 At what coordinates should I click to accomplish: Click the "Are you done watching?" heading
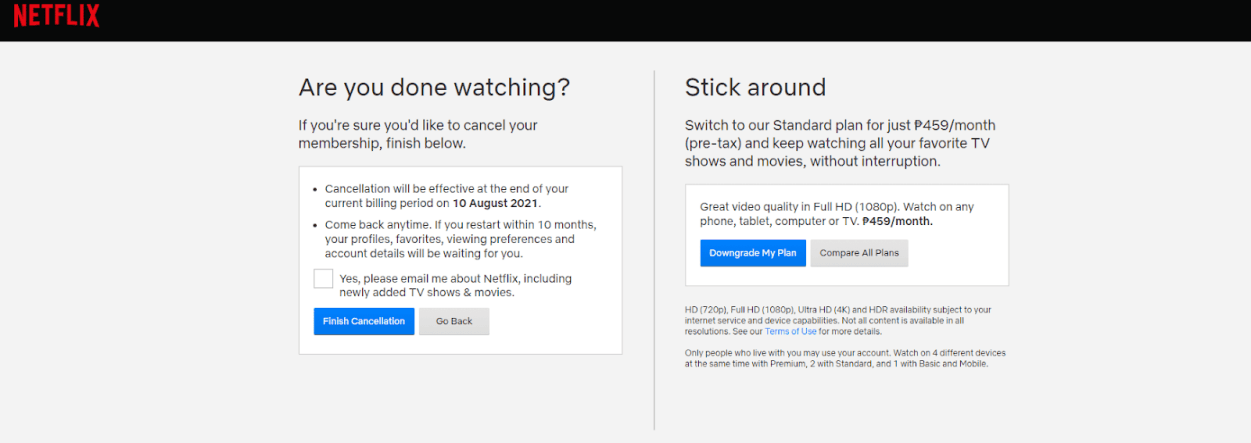pos(434,88)
